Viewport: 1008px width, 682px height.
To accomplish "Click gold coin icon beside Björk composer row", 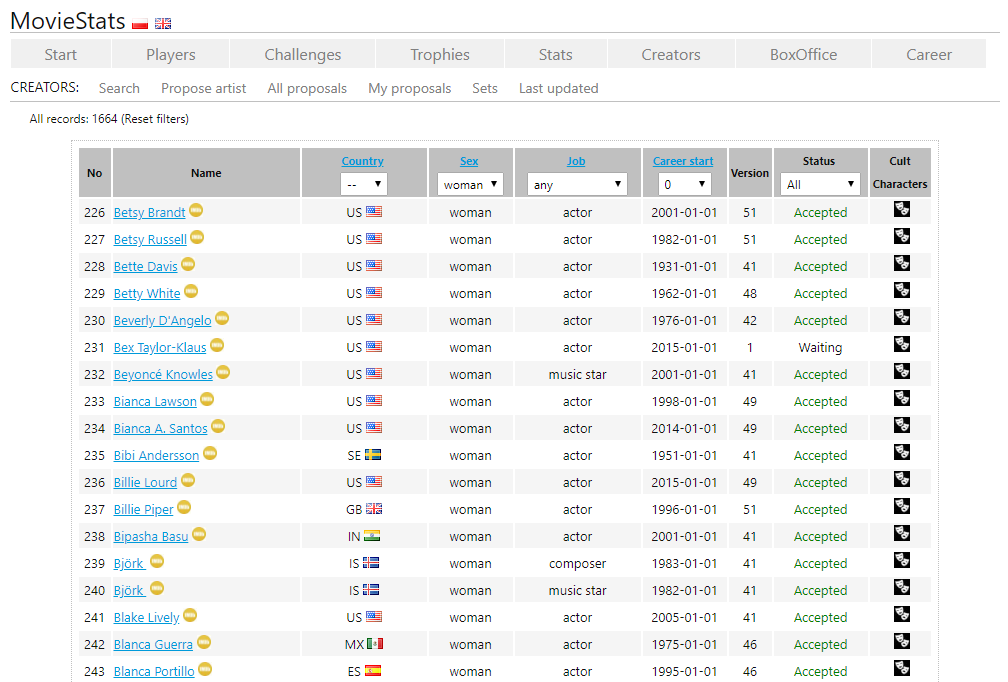I will point(157,561).
